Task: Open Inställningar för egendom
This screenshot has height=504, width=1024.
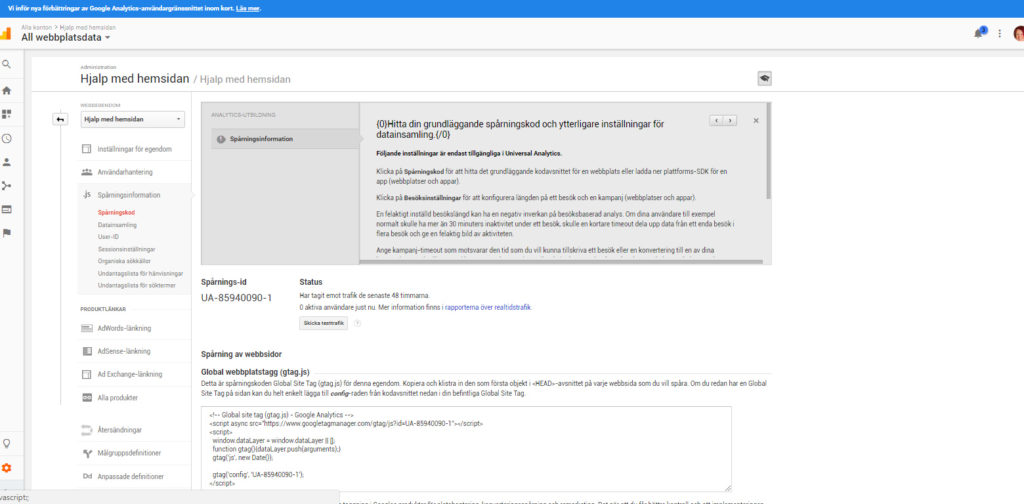Action: click(x=134, y=149)
